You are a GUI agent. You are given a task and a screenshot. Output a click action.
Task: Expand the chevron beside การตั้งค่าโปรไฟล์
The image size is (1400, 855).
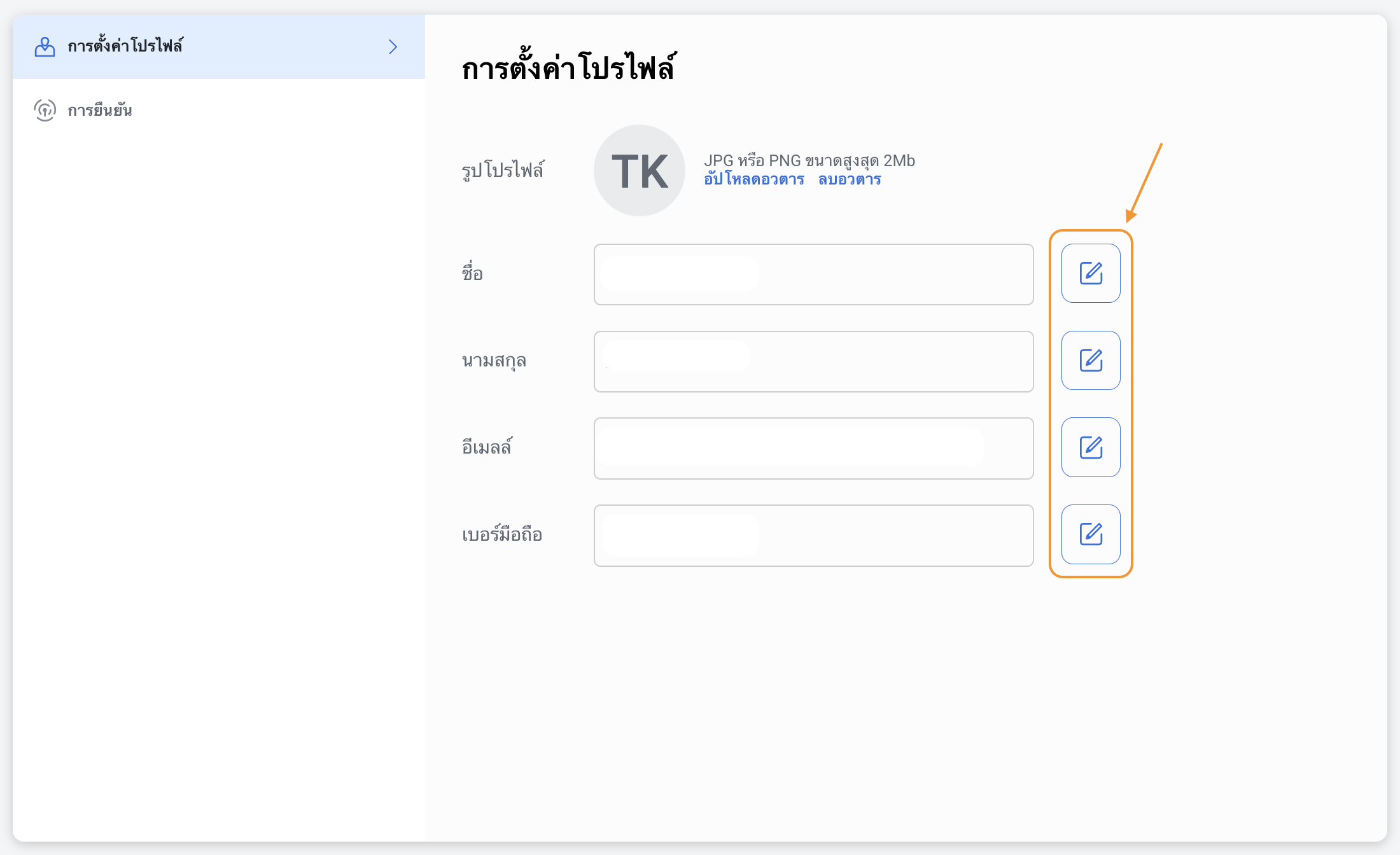tap(393, 46)
